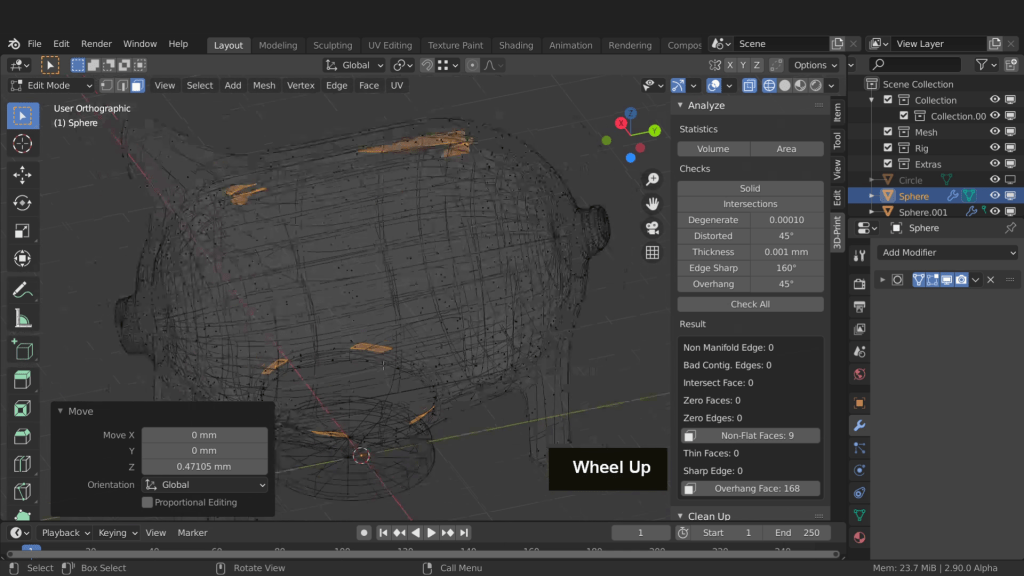Click the End frame field
This screenshot has height=576, width=1024.
point(797,533)
